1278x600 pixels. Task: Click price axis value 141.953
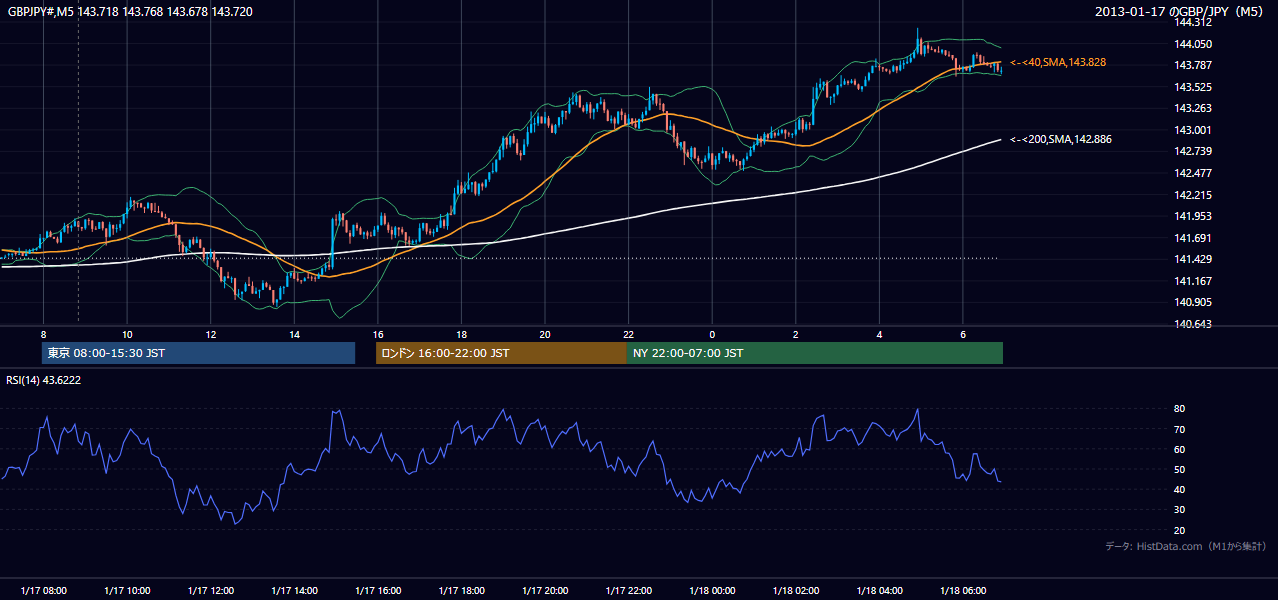click(x=1192, y=216)
